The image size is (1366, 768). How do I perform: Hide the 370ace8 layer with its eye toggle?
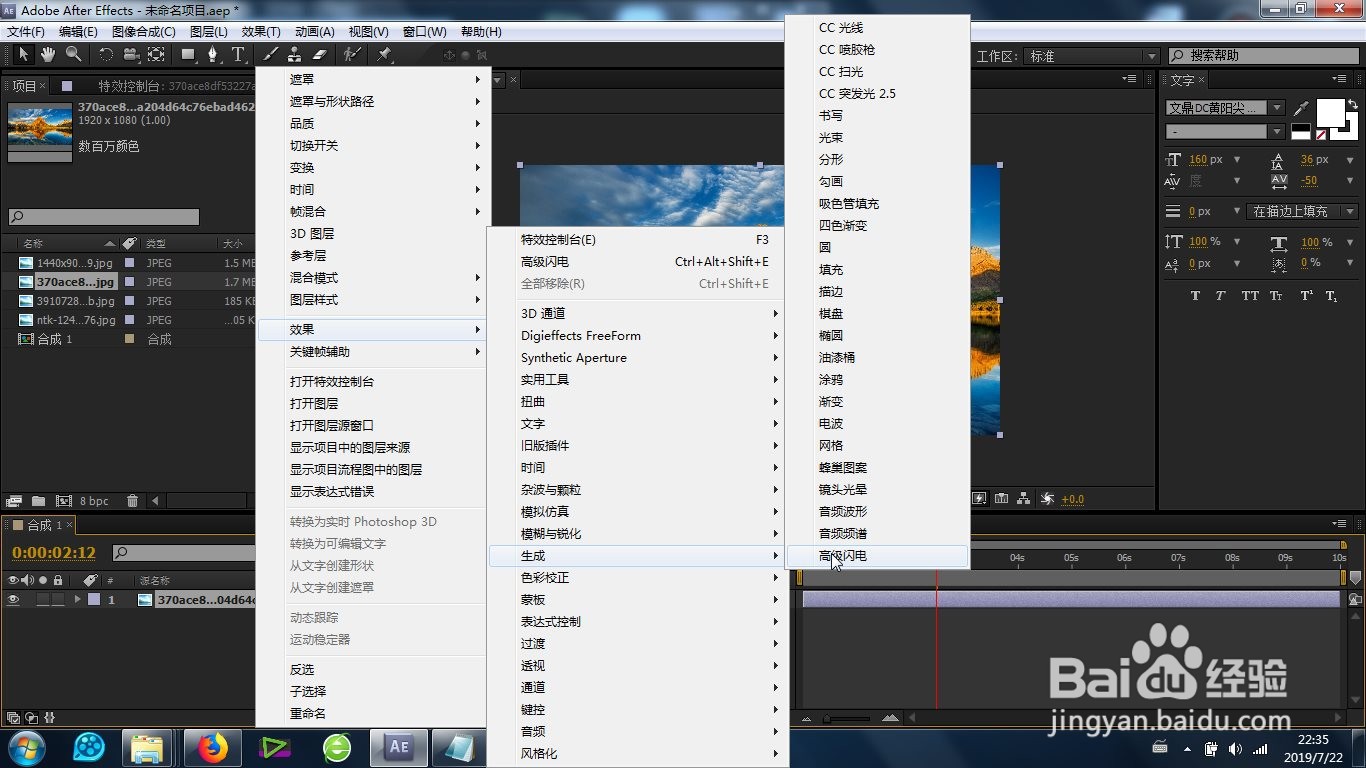[13, 599]
